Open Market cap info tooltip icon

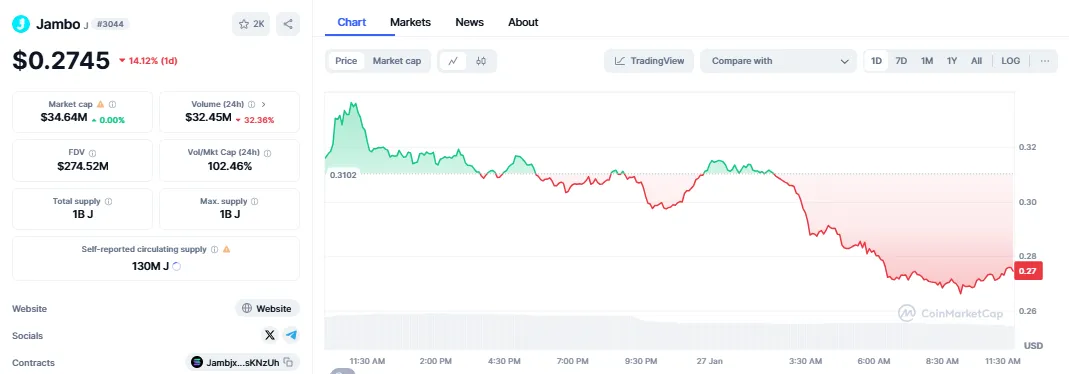point(112,104)
